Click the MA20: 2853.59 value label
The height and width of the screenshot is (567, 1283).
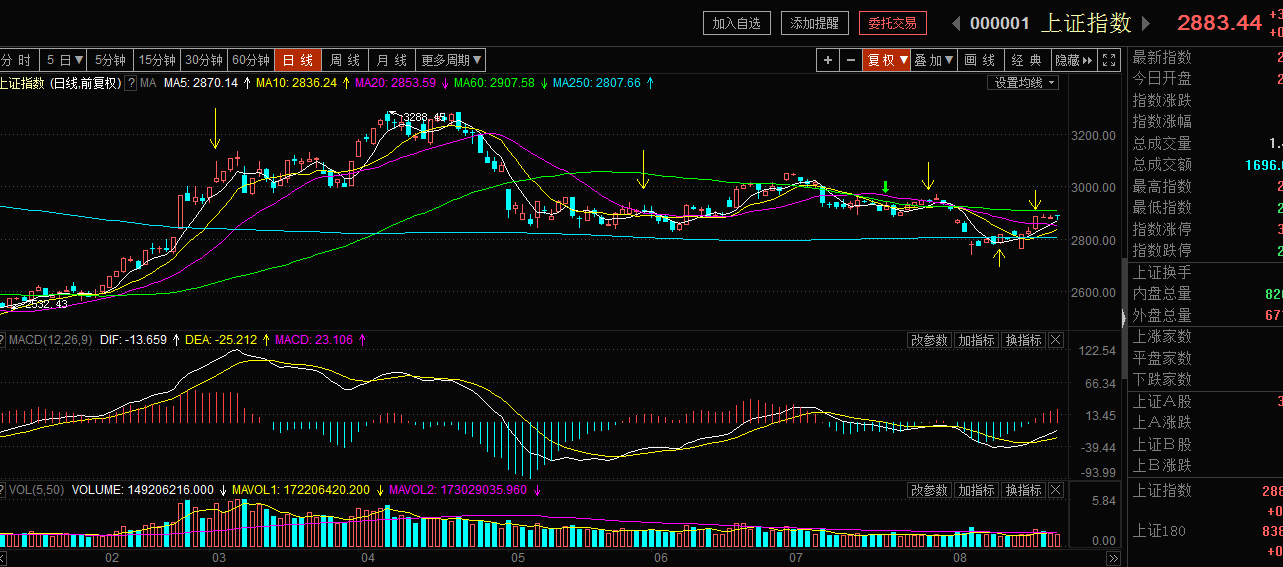[x=395, y=83]
